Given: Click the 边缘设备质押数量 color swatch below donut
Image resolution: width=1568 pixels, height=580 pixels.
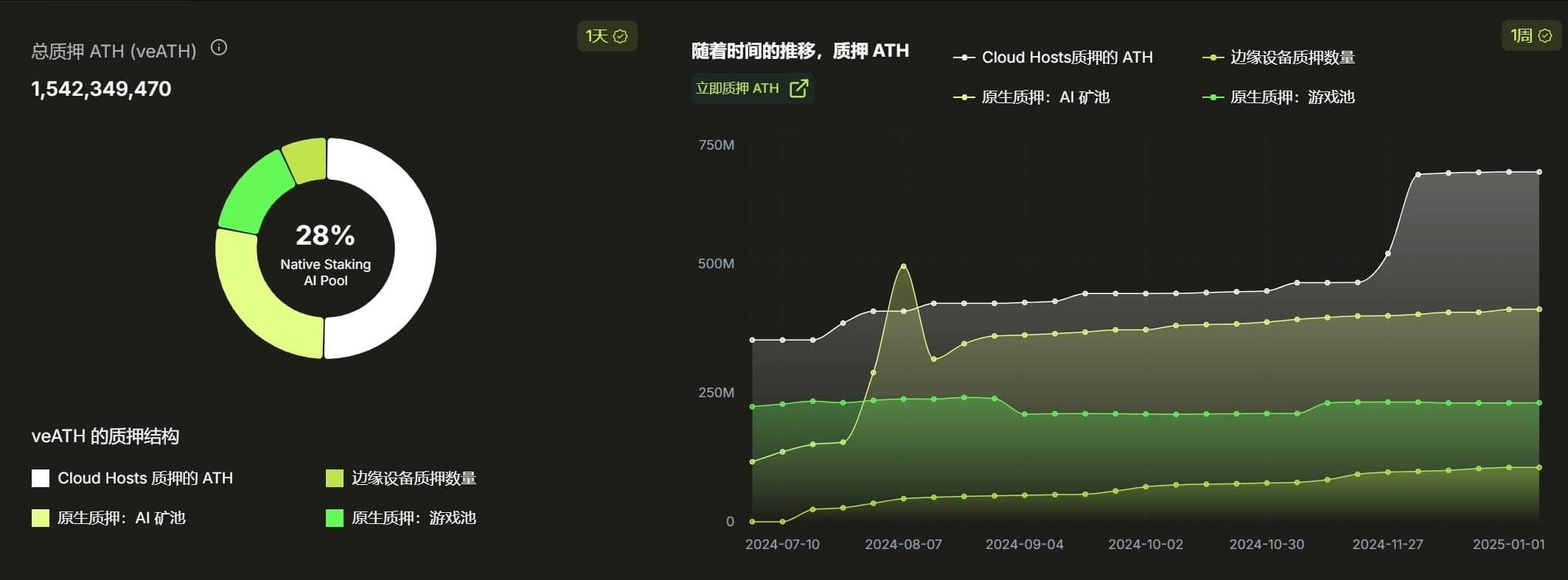Looking at the screenshot, I should click(x=335, y=478).
